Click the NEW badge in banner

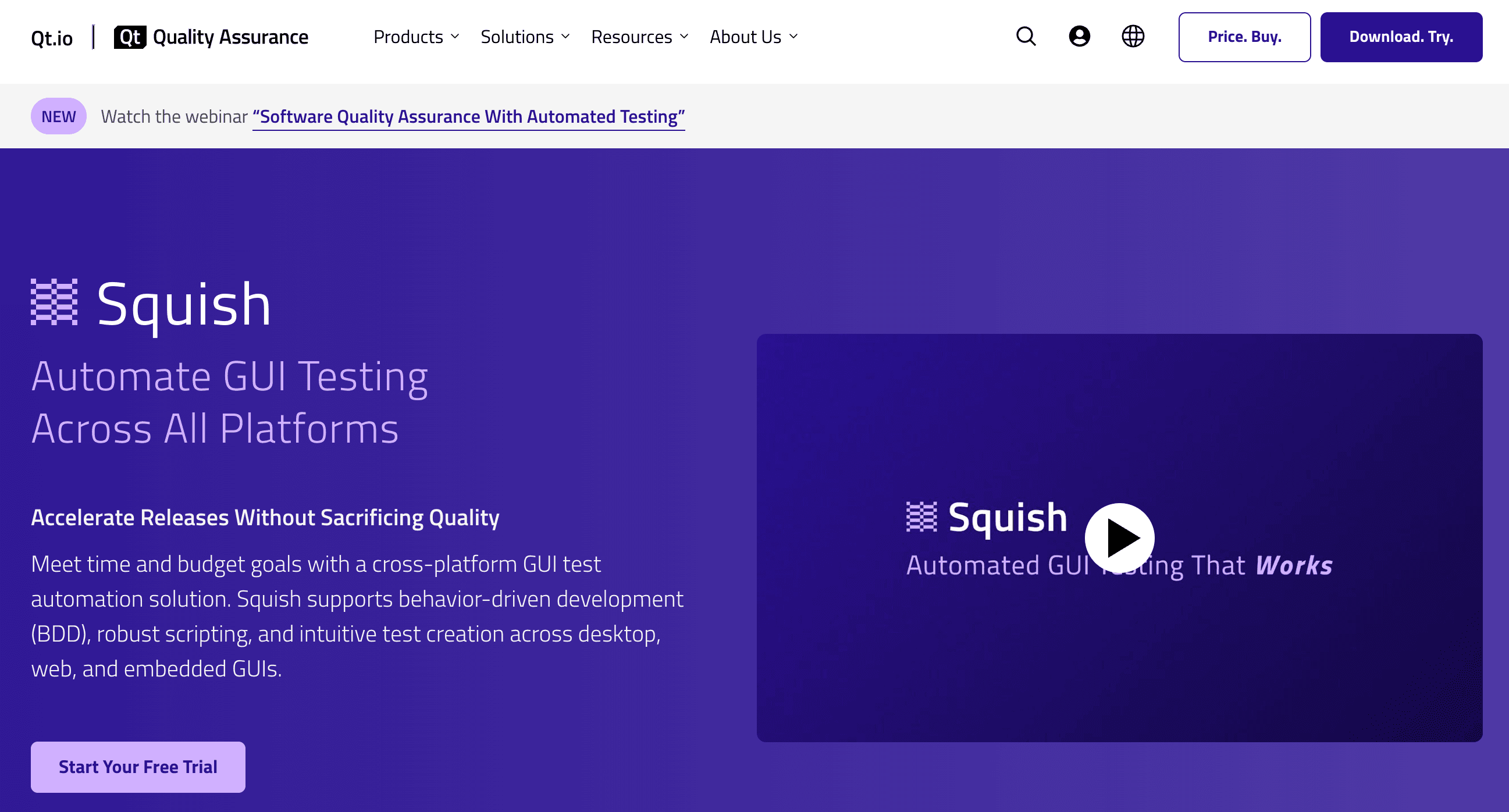59,116
